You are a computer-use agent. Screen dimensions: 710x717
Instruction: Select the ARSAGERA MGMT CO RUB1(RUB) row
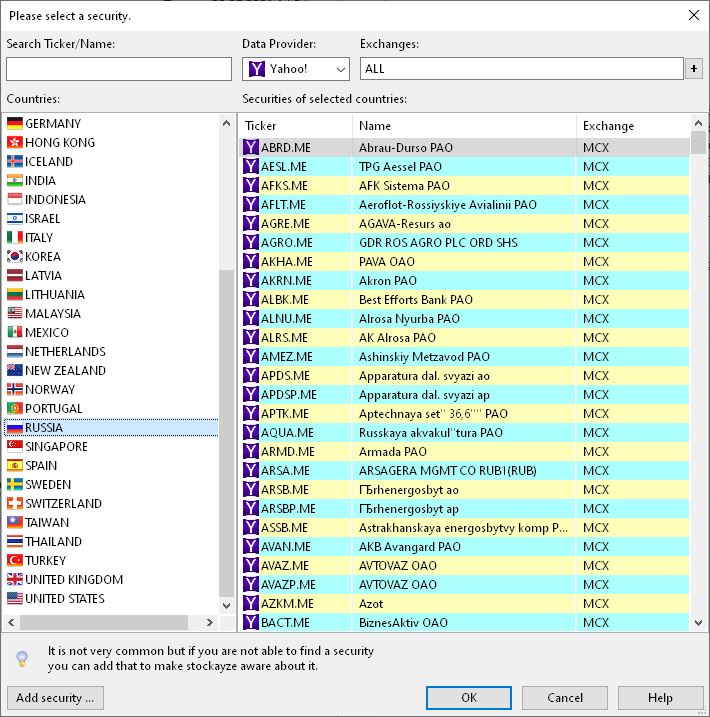pyautogui.click(x=464, y=471)
